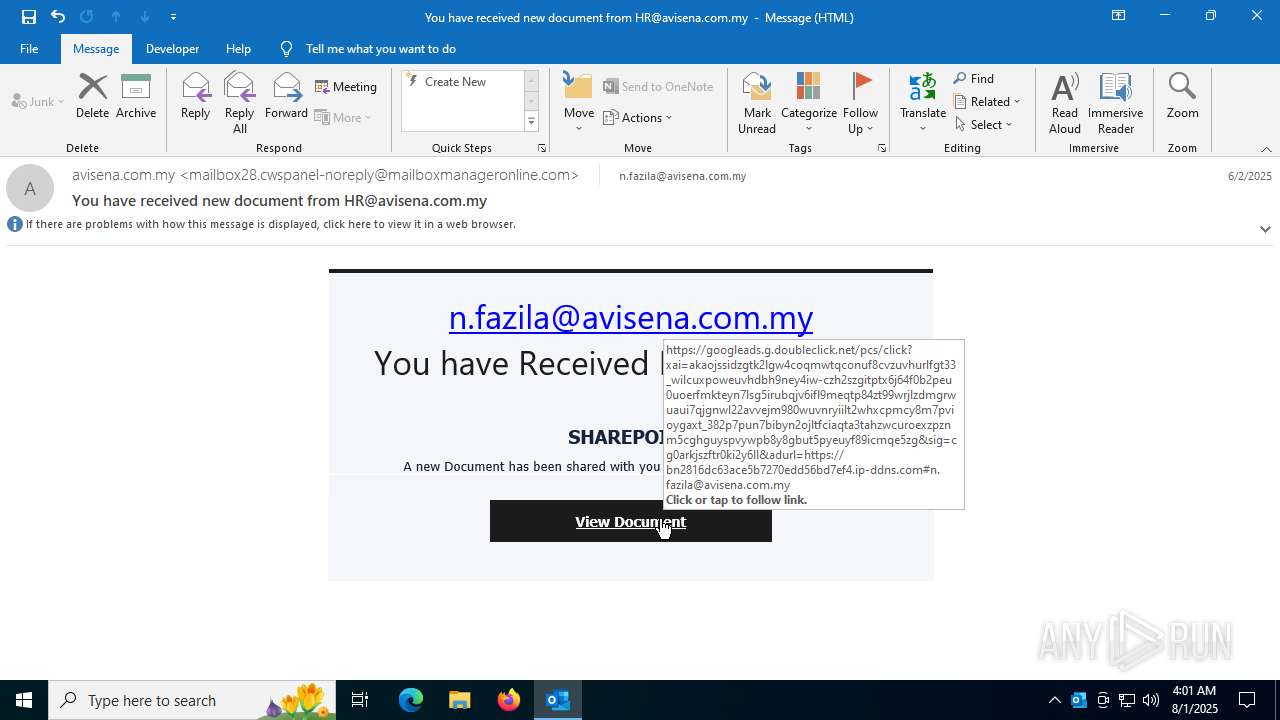Click view in web browser info bar
1280x720 pixels.
[x=270, y=224]
